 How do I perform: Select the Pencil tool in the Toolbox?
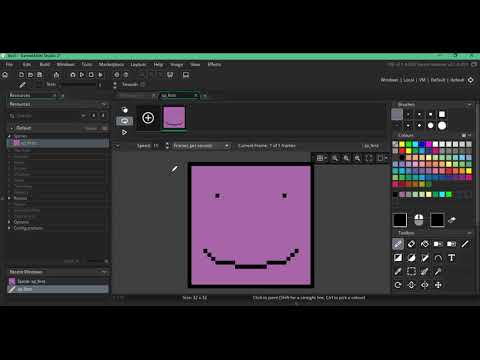pyautogui.click(x=398, y=244)
